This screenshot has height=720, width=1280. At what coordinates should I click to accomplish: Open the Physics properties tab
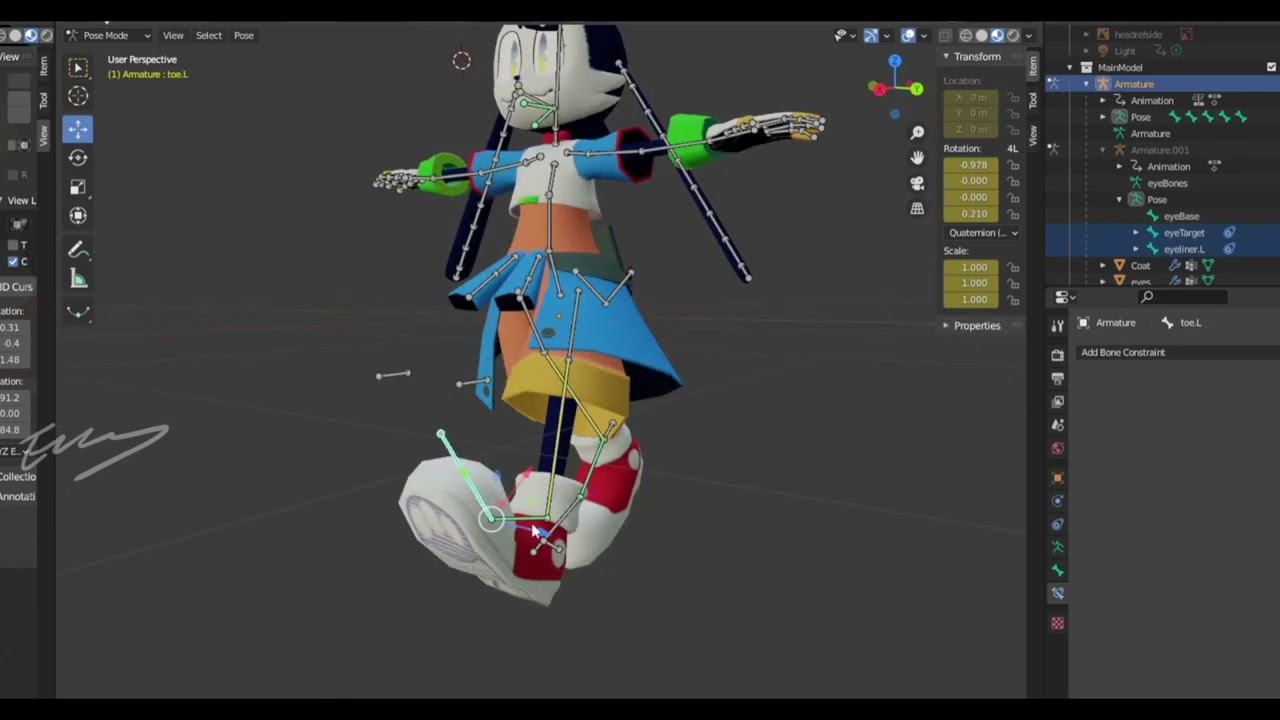click(1057, 501)
